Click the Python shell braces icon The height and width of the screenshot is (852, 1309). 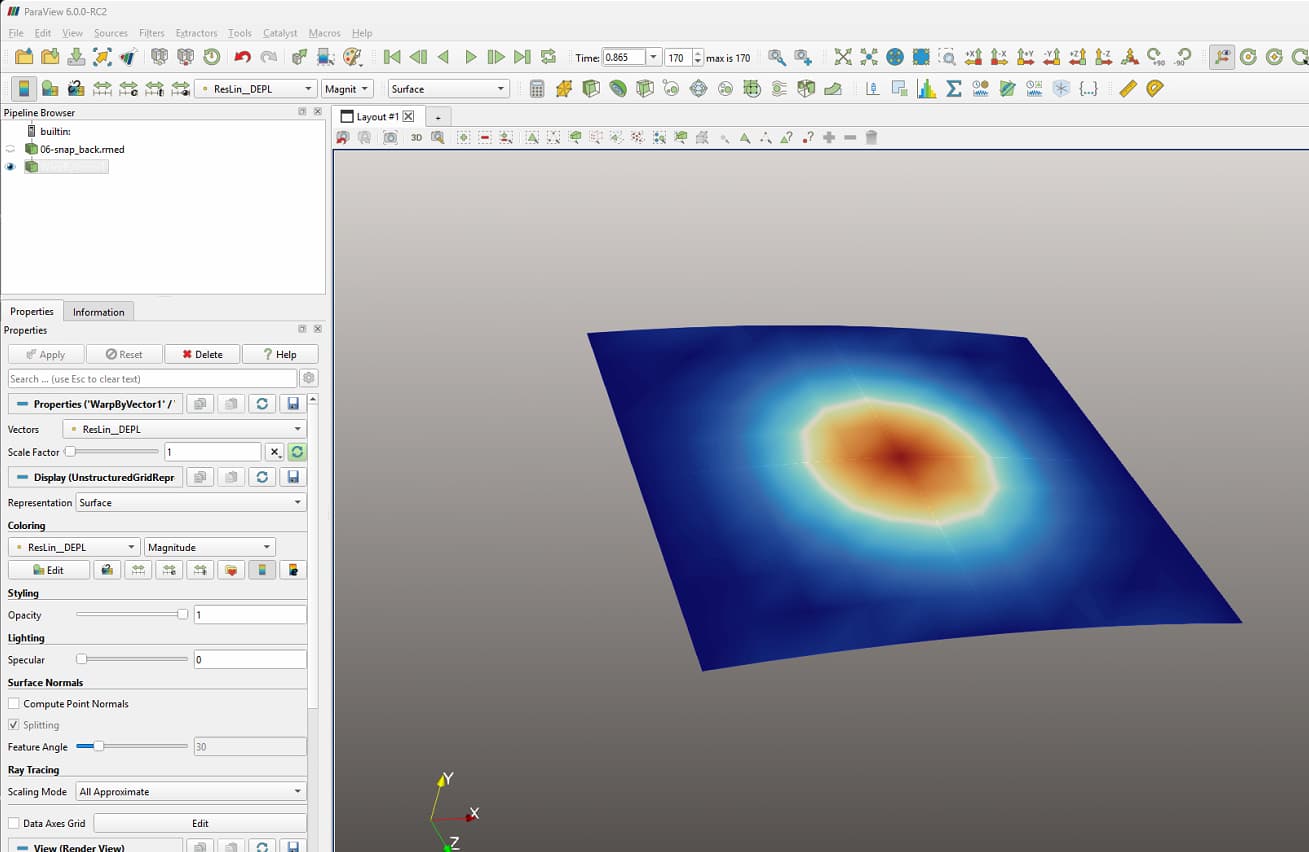pyautogui.click(x=1088, y=89)
